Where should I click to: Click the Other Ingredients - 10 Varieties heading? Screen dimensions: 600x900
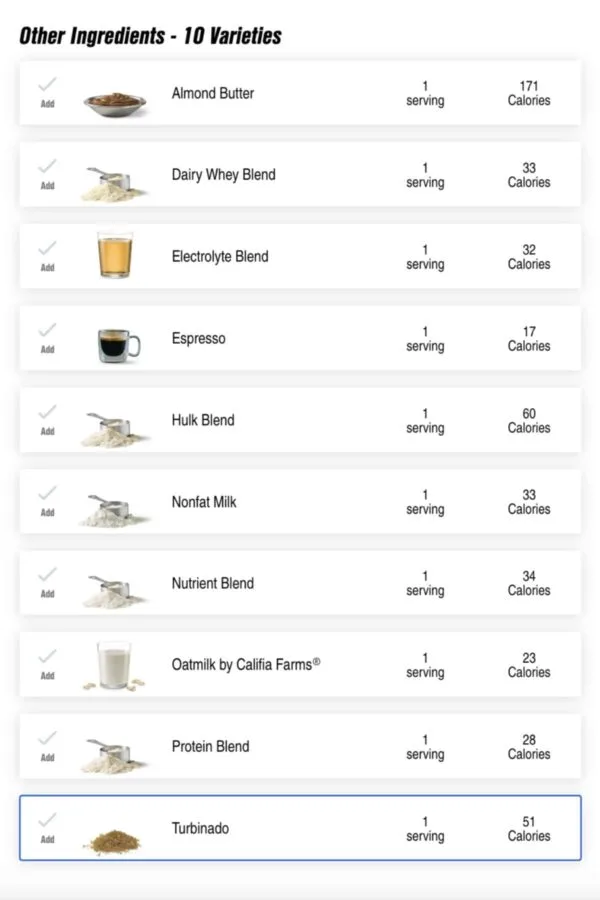click(x=150, y=36)
